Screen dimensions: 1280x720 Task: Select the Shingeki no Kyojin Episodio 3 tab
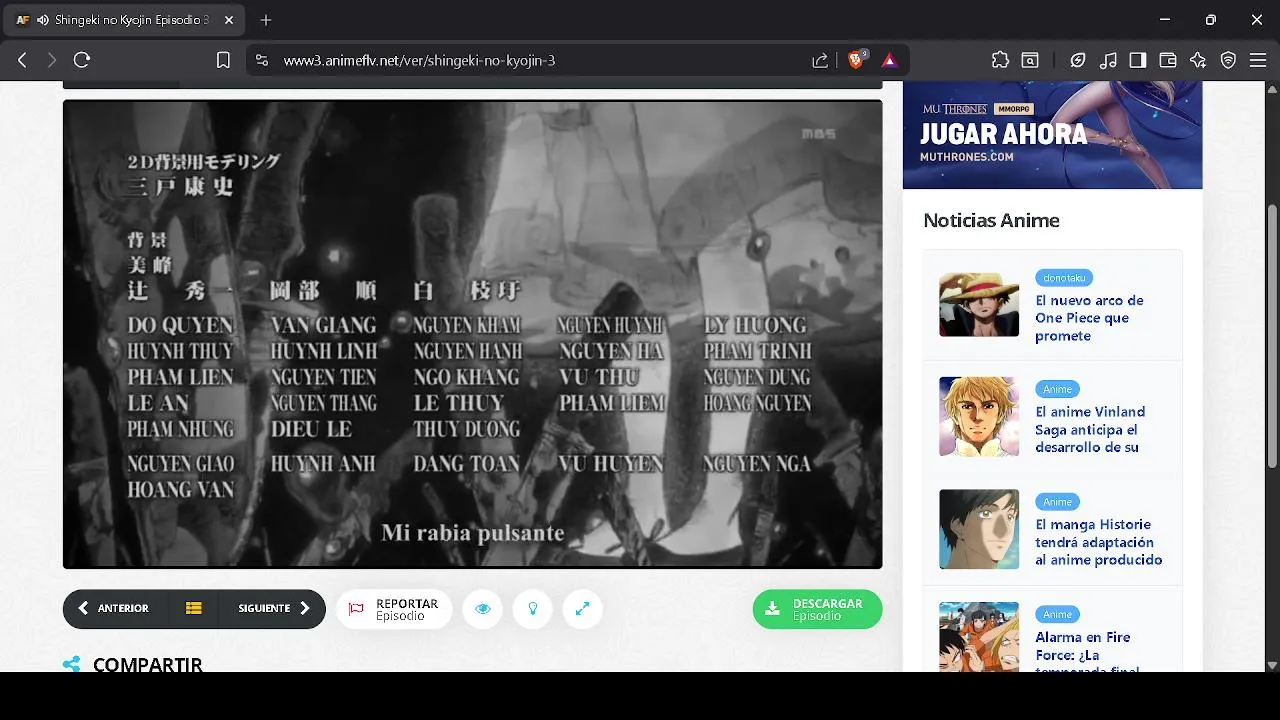125,20
